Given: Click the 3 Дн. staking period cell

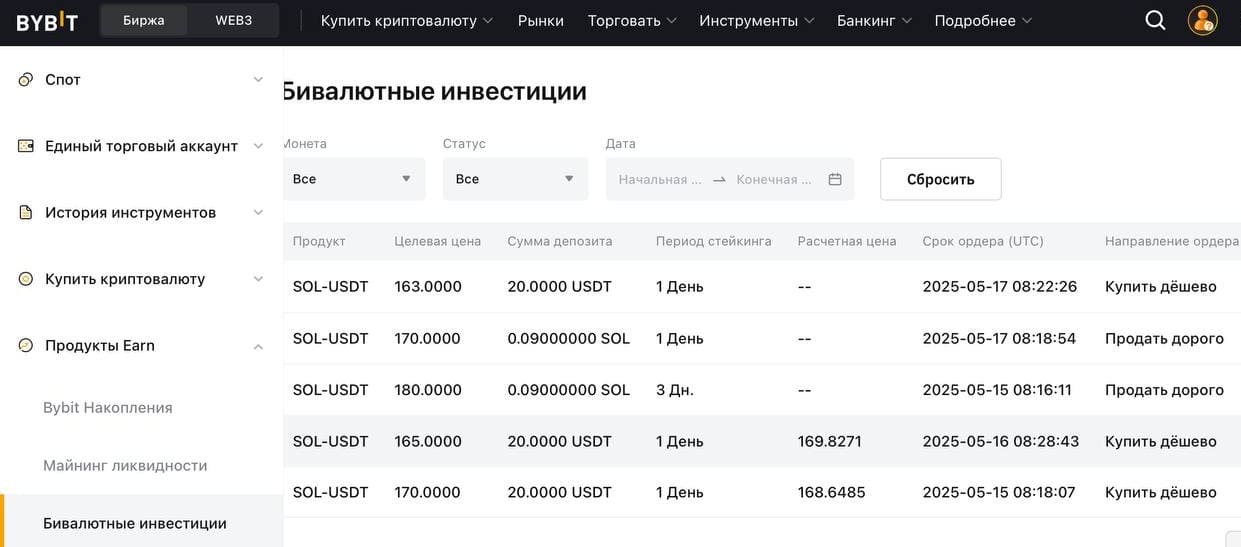Looking at the screenshot, I should pyautogui.click(x=675, y=390).
